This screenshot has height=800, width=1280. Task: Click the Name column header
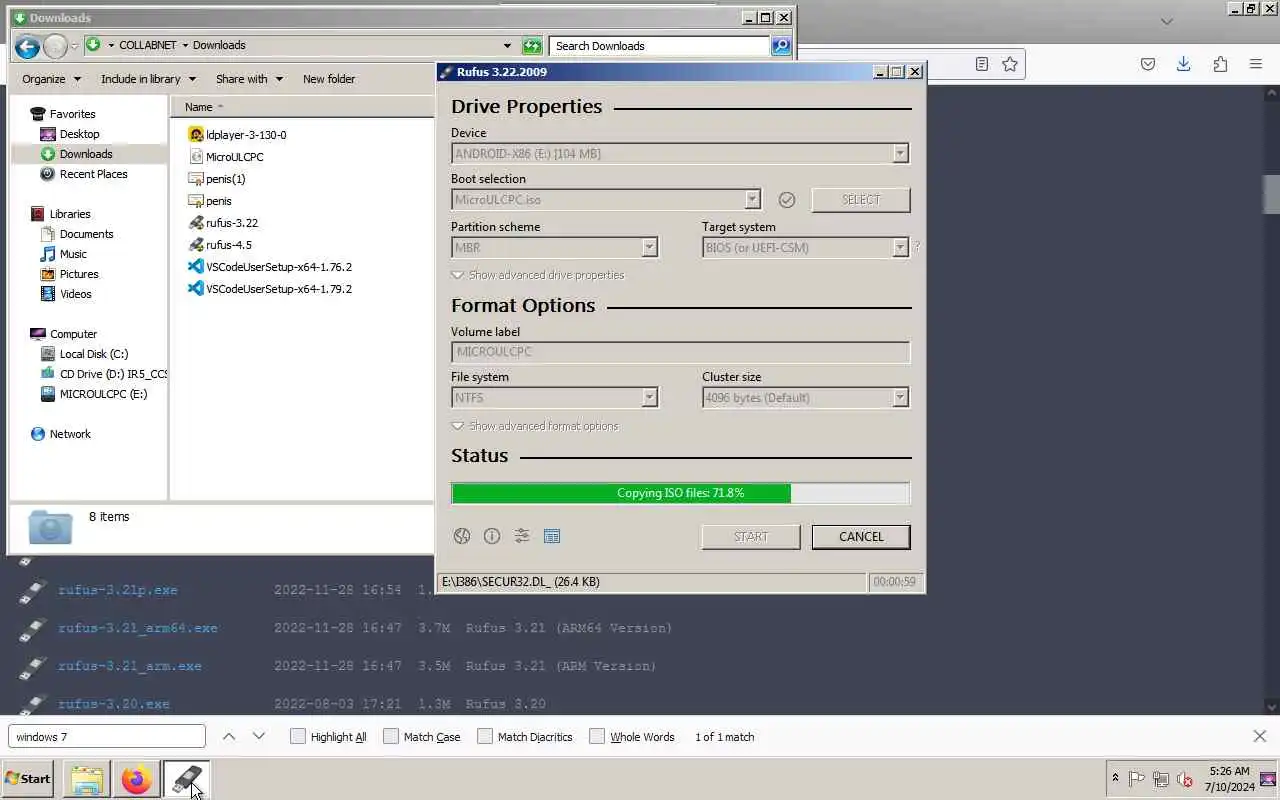[x=300, y=107]
